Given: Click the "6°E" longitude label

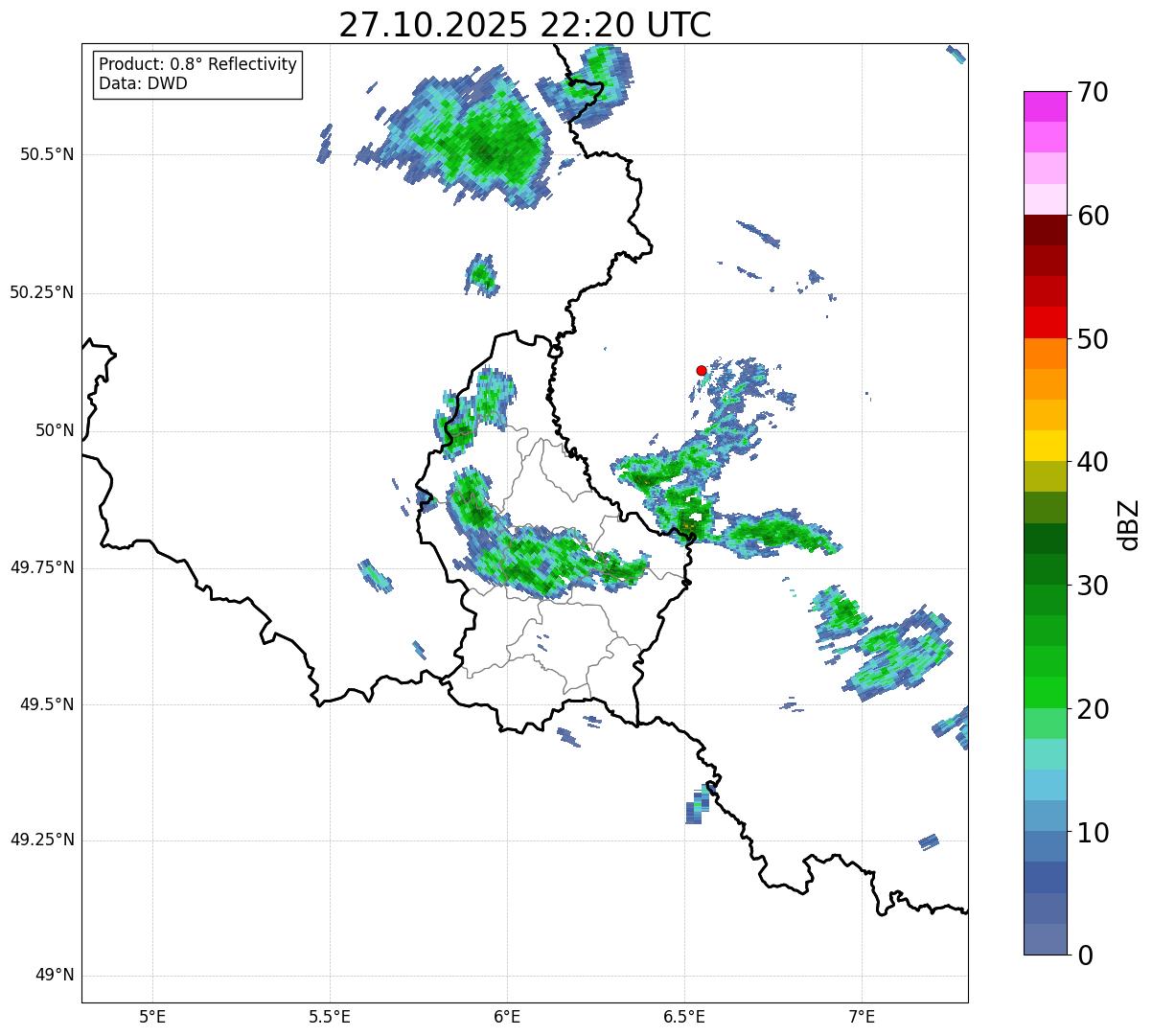Looking at the screenshot, I should (507, 1016).
